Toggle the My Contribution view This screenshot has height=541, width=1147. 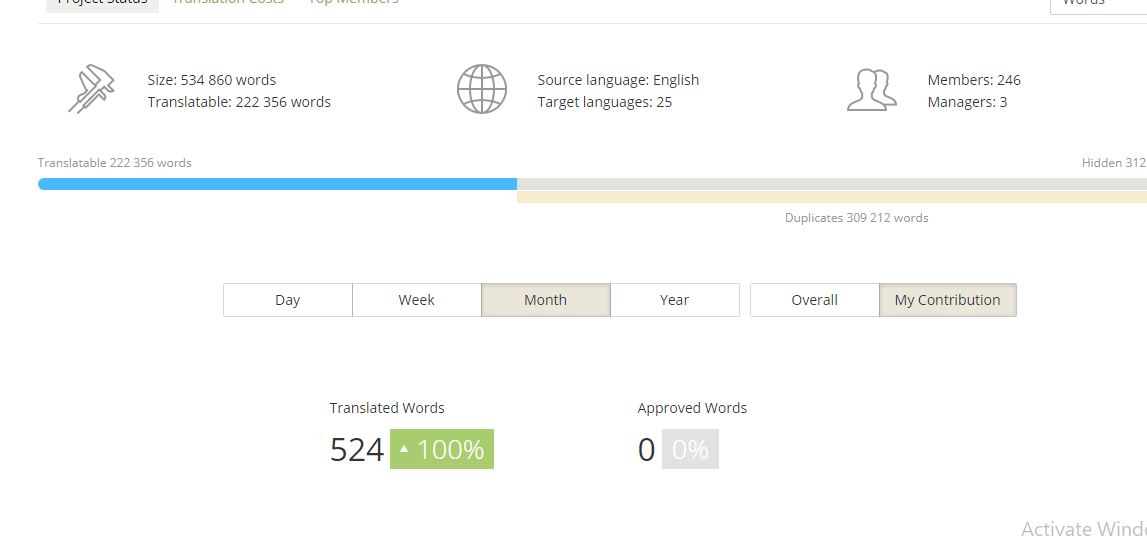[948, 300]
